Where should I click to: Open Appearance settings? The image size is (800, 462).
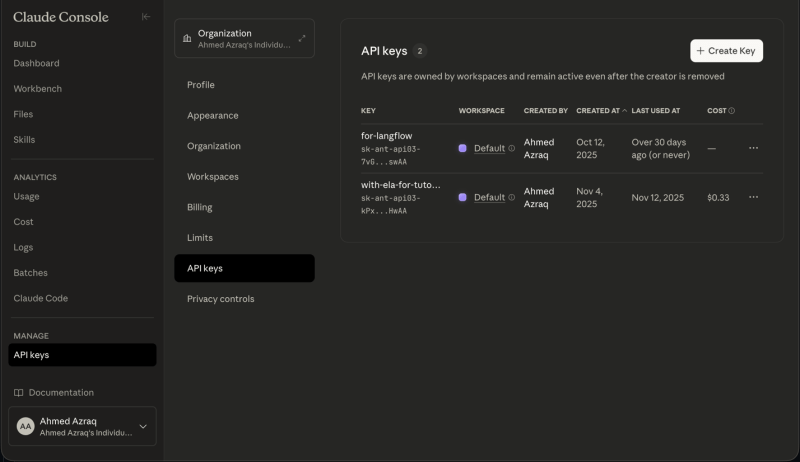pos(213,115)
